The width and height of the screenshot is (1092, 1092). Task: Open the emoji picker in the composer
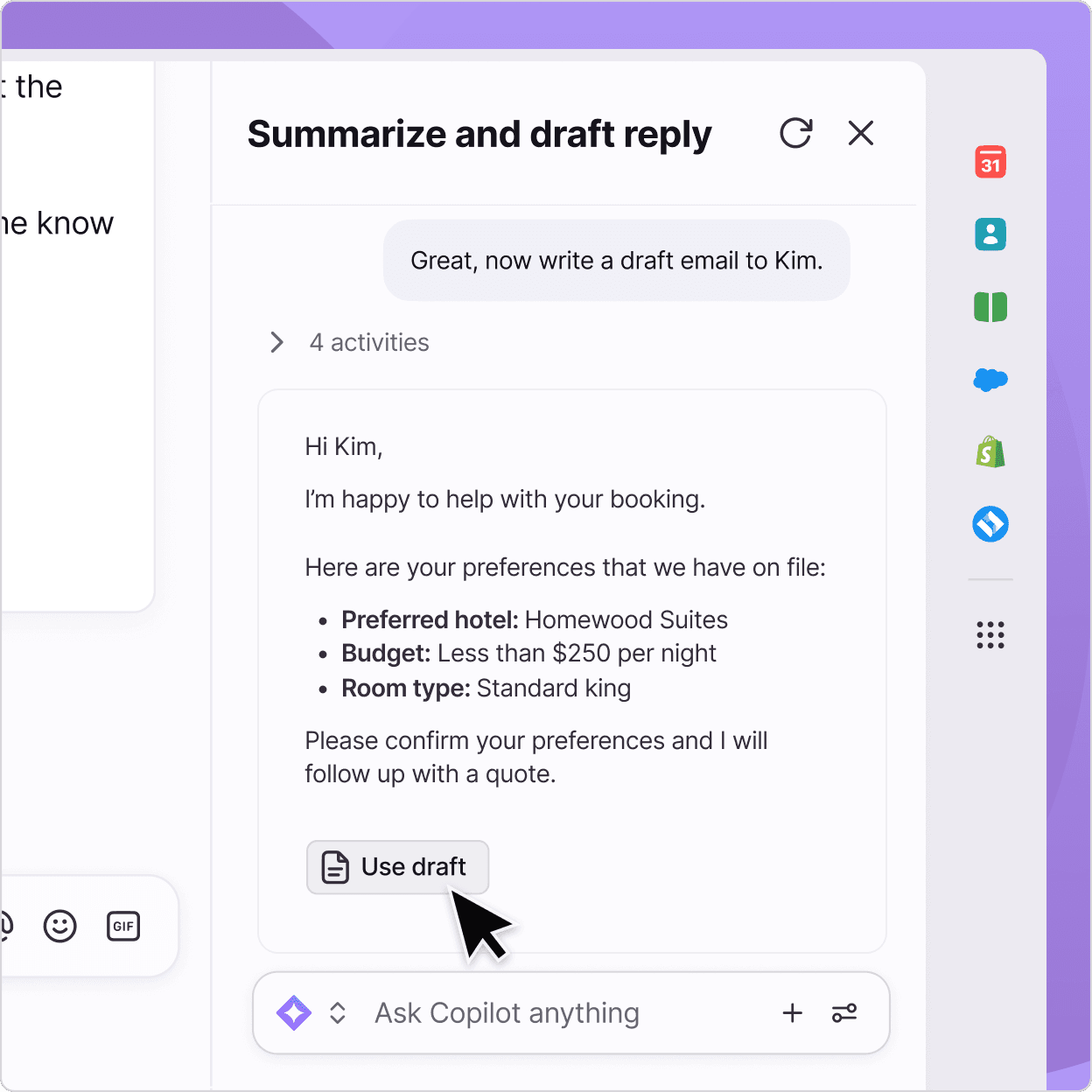[60, 926]
